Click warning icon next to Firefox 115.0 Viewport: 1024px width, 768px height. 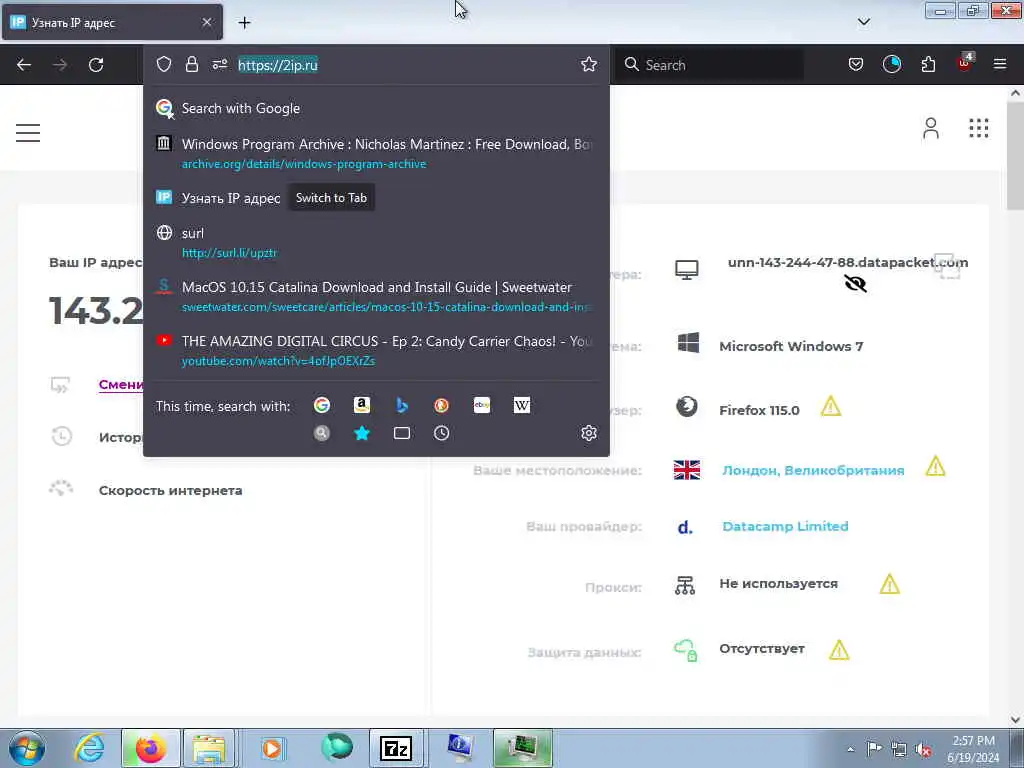(831, 407)
